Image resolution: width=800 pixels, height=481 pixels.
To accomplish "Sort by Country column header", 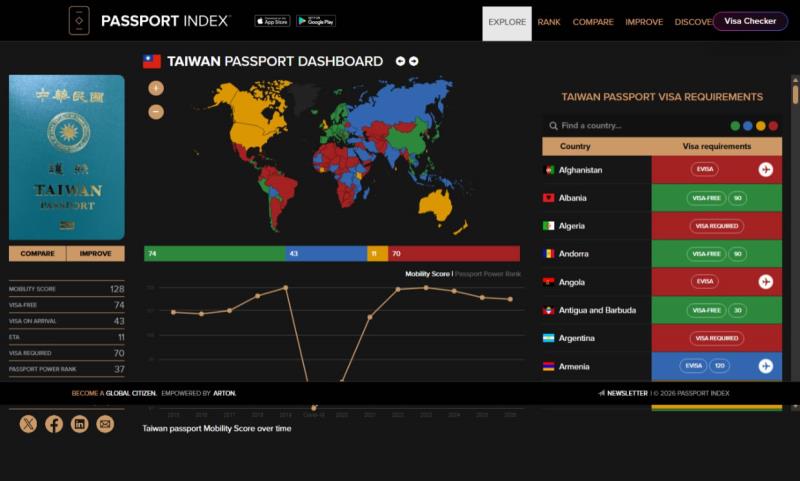I will tap(575, 146).
